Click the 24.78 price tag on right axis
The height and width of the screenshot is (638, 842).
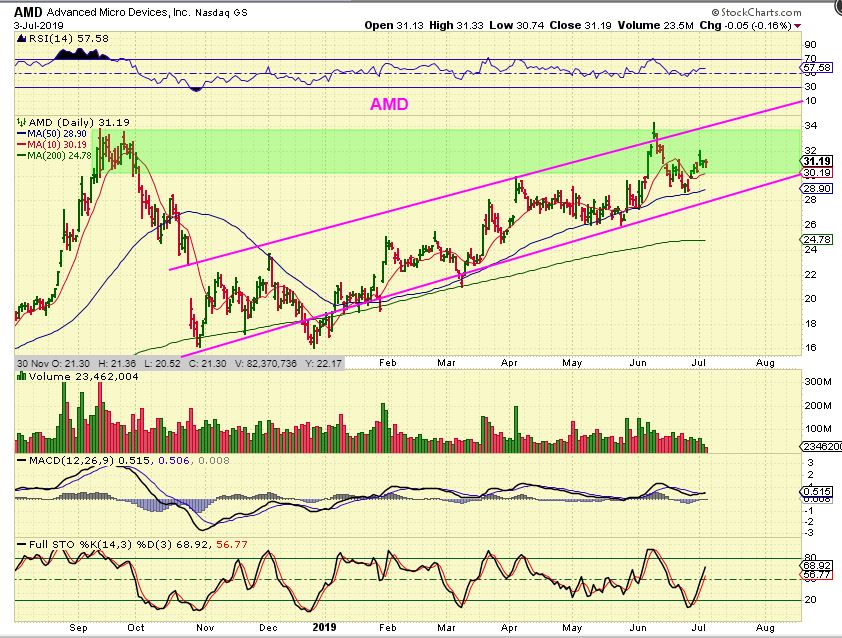click(817, 240)
